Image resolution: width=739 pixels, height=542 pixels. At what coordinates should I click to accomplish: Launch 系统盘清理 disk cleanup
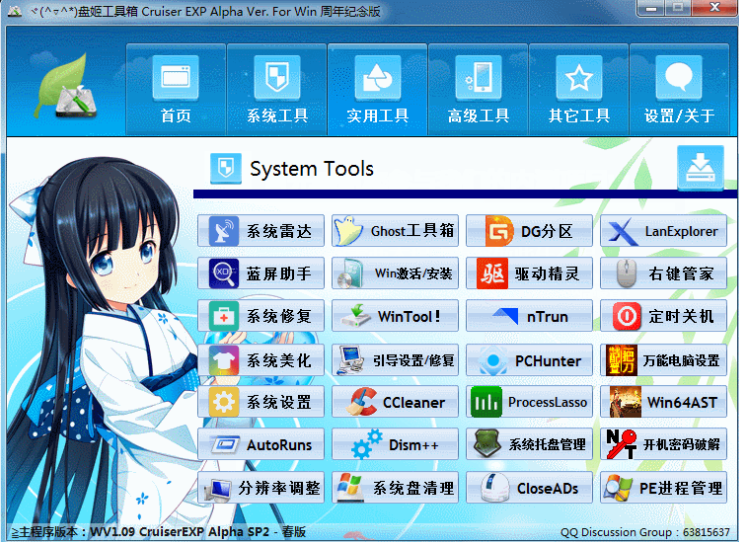(395, 487)
